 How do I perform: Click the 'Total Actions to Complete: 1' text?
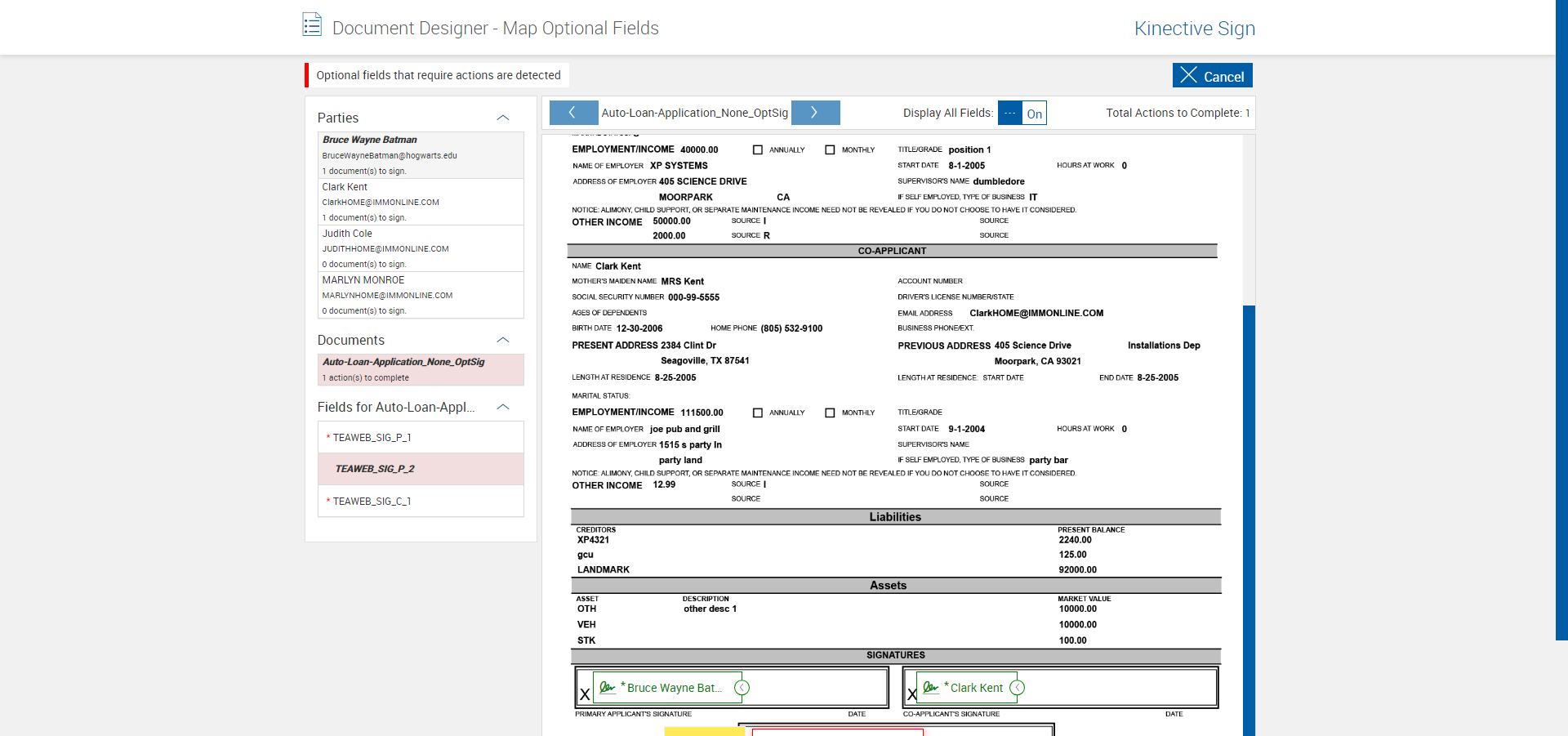(x=1178, y=113)
